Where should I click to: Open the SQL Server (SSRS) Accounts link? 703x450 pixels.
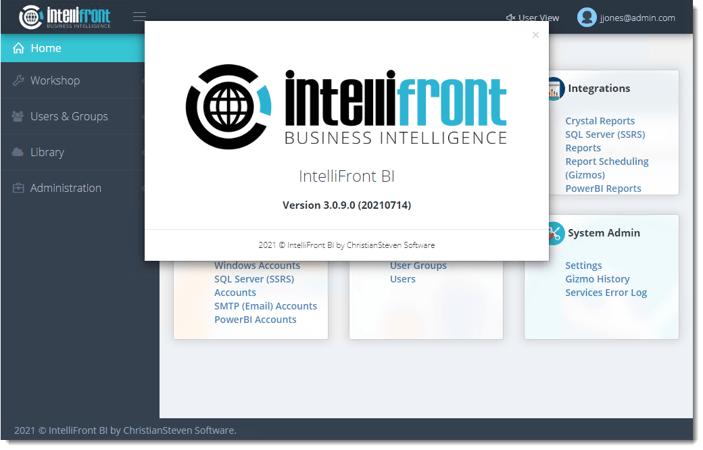pyautogui.click(x=254, y=286)
